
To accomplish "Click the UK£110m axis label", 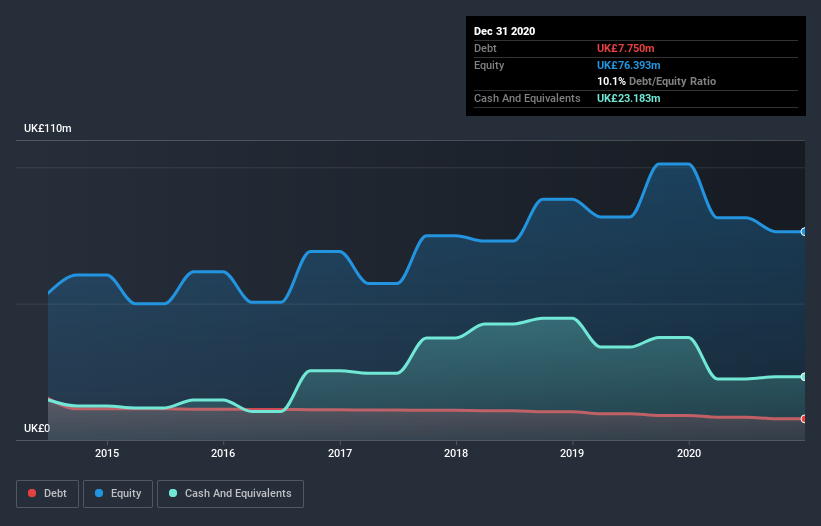I will click(48, 128).
